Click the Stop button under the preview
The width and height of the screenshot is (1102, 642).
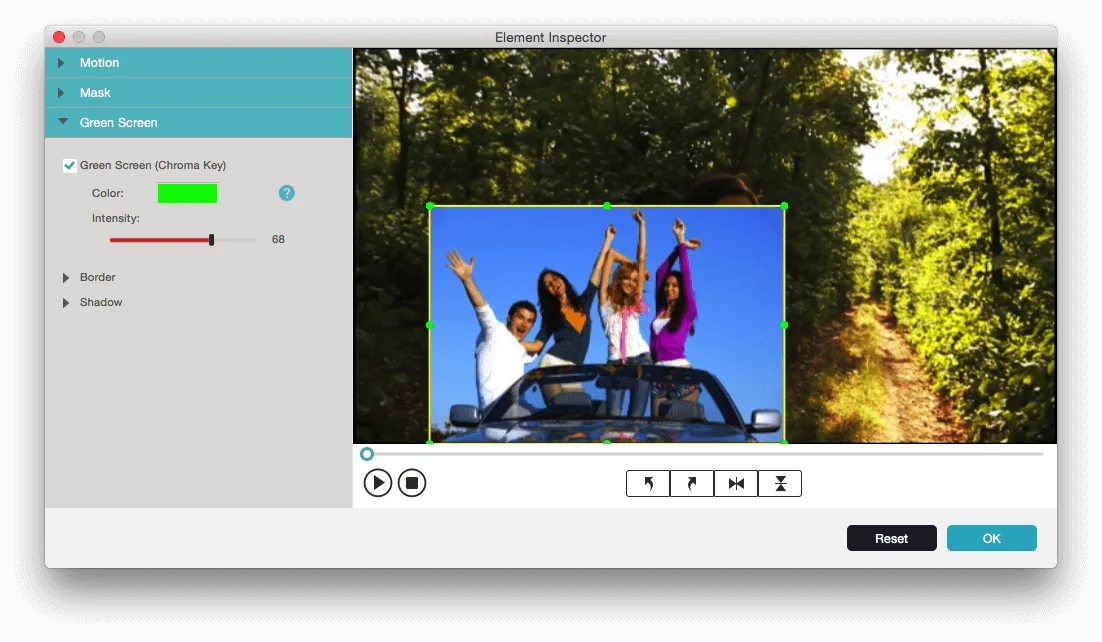point(412,483)
